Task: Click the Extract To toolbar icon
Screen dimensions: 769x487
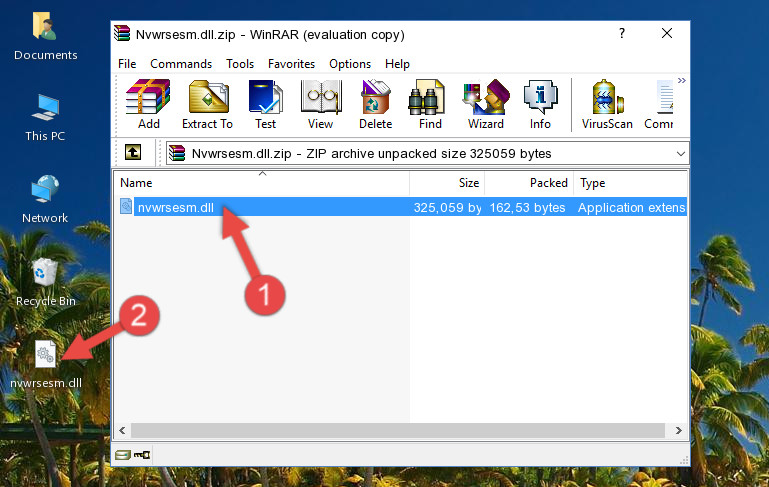Action: point(207,104)
